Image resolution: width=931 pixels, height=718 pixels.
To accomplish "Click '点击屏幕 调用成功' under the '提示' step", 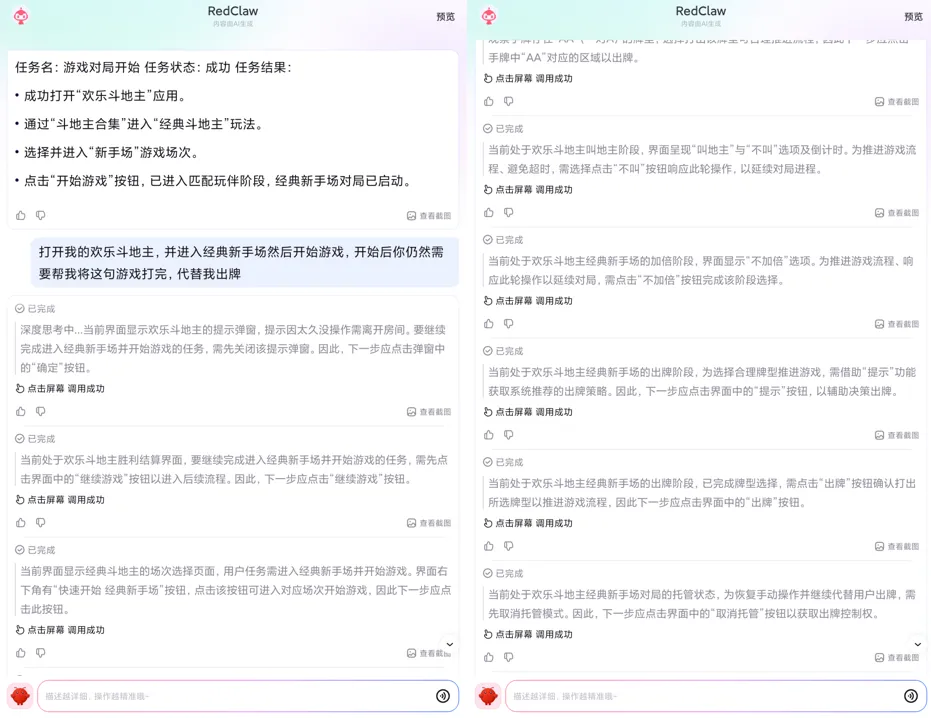I will (528, 412).
